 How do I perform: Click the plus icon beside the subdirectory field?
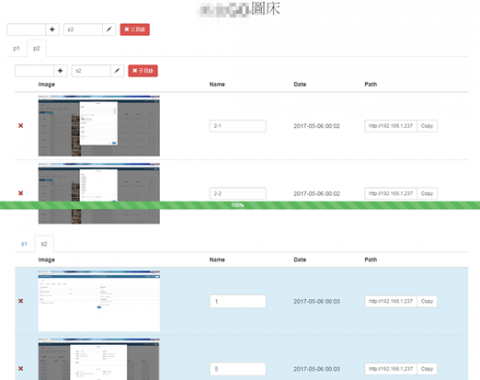[x=60, y=71]
